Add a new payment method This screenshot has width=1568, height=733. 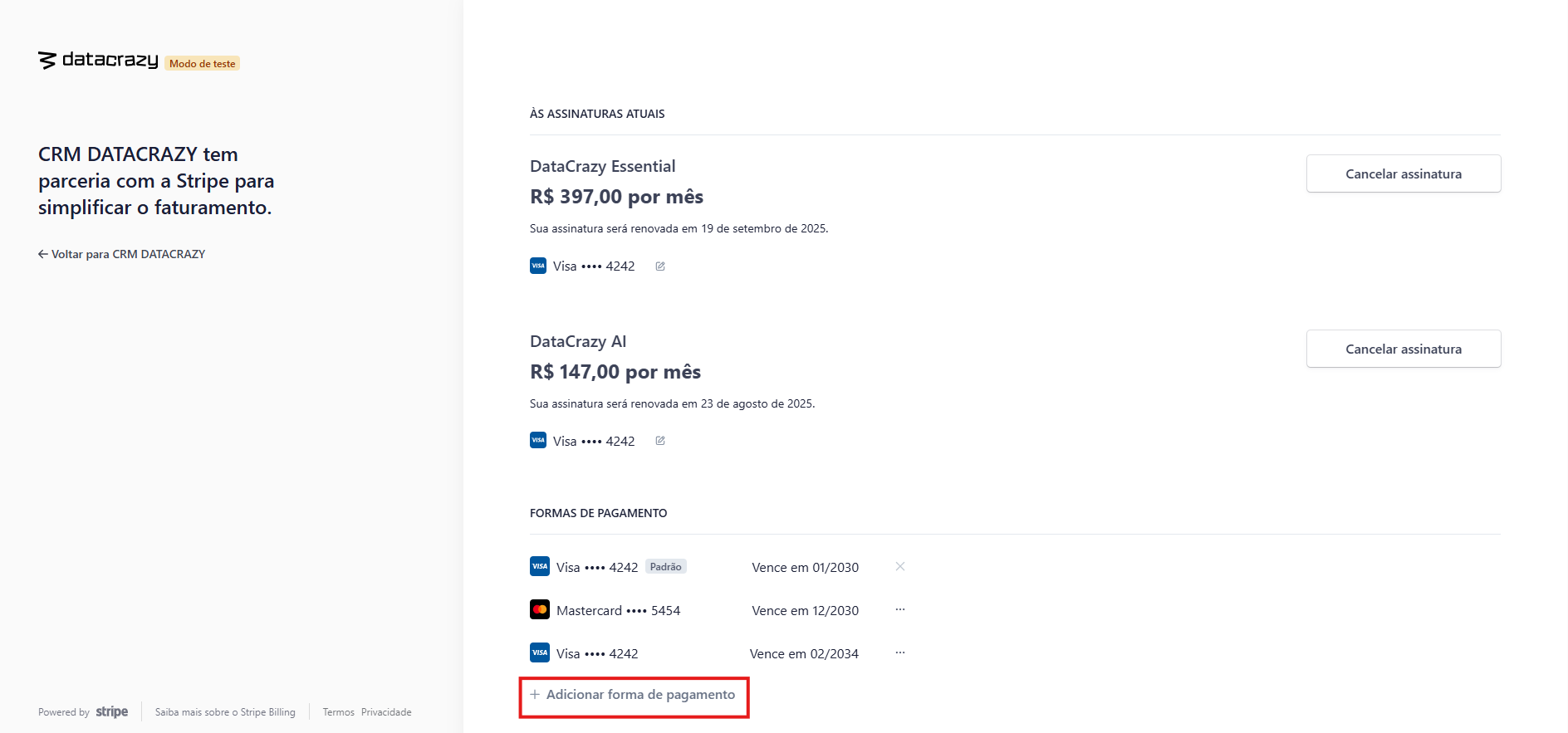pyautogui.click(x=633, y=695)
